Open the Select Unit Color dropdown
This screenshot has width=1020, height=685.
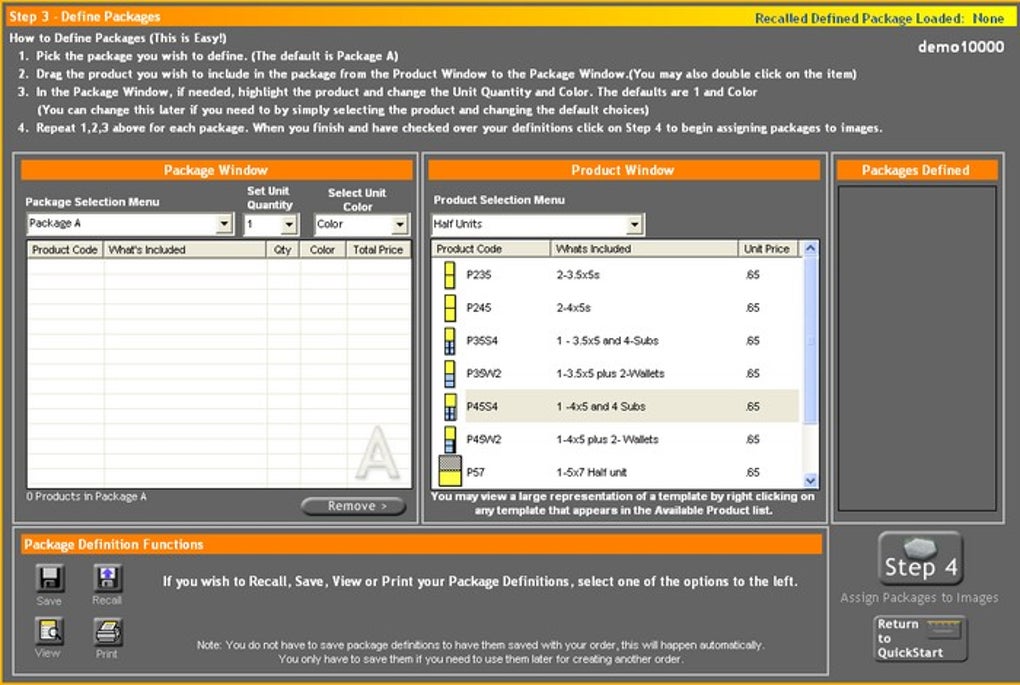pyautogui.click(x=399, y=224)
